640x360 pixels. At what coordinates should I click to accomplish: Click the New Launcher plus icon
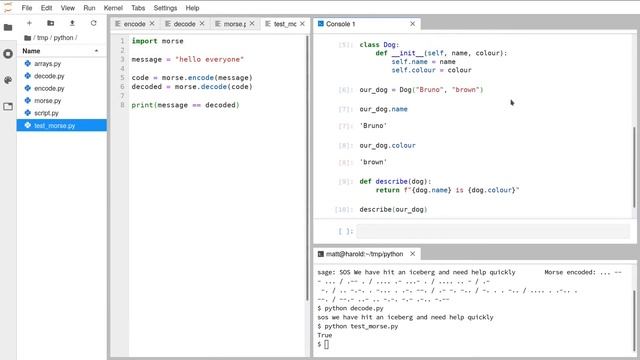(29, 23)
